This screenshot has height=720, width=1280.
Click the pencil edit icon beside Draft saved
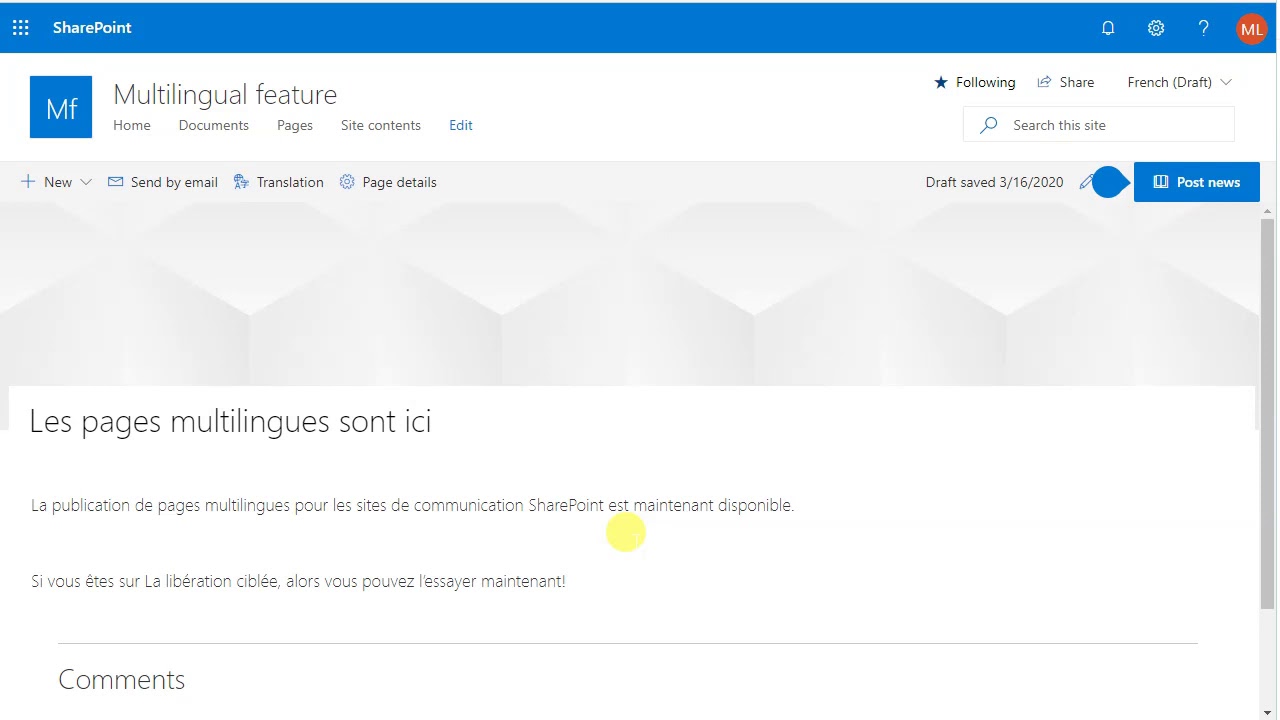(x=1086, y=182)
